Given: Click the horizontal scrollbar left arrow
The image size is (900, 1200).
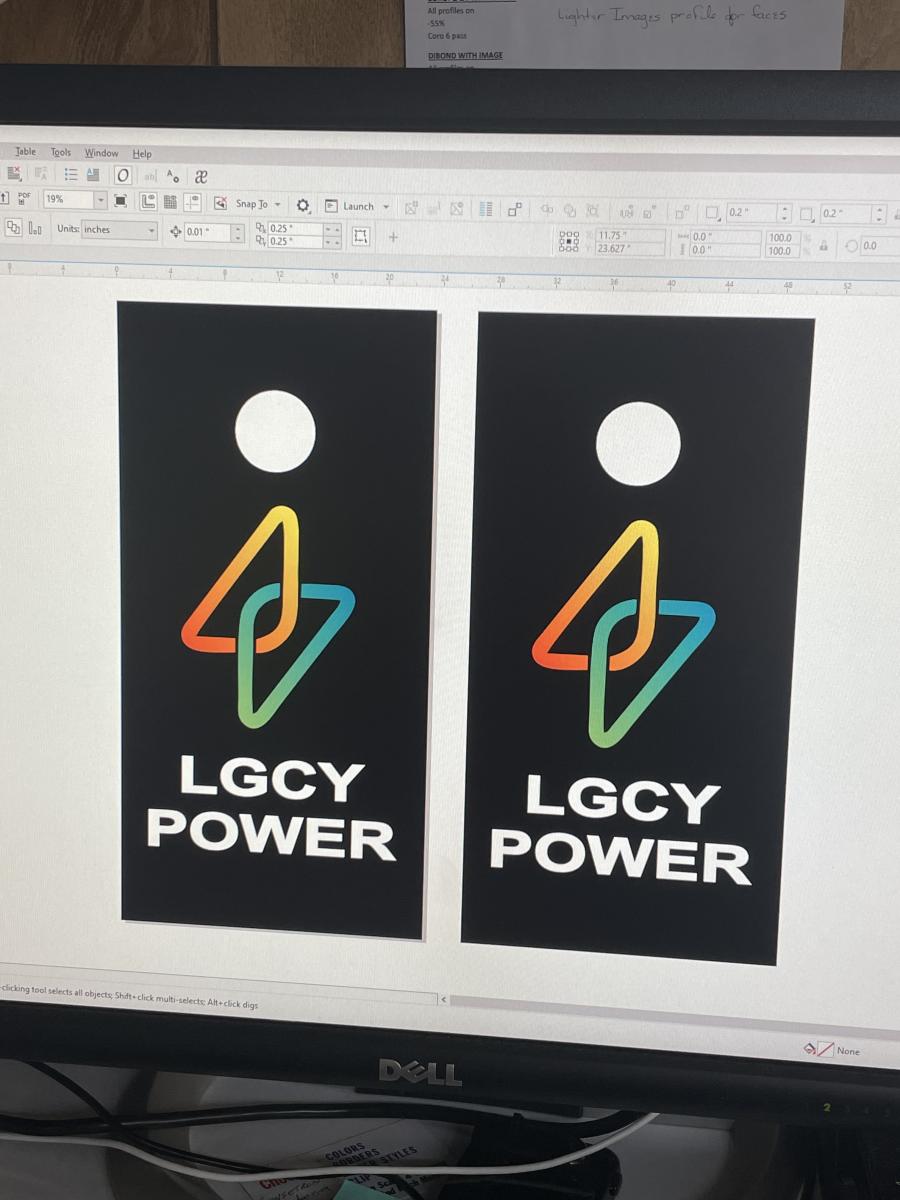Looking at the screenshot, I should [444, 998].
